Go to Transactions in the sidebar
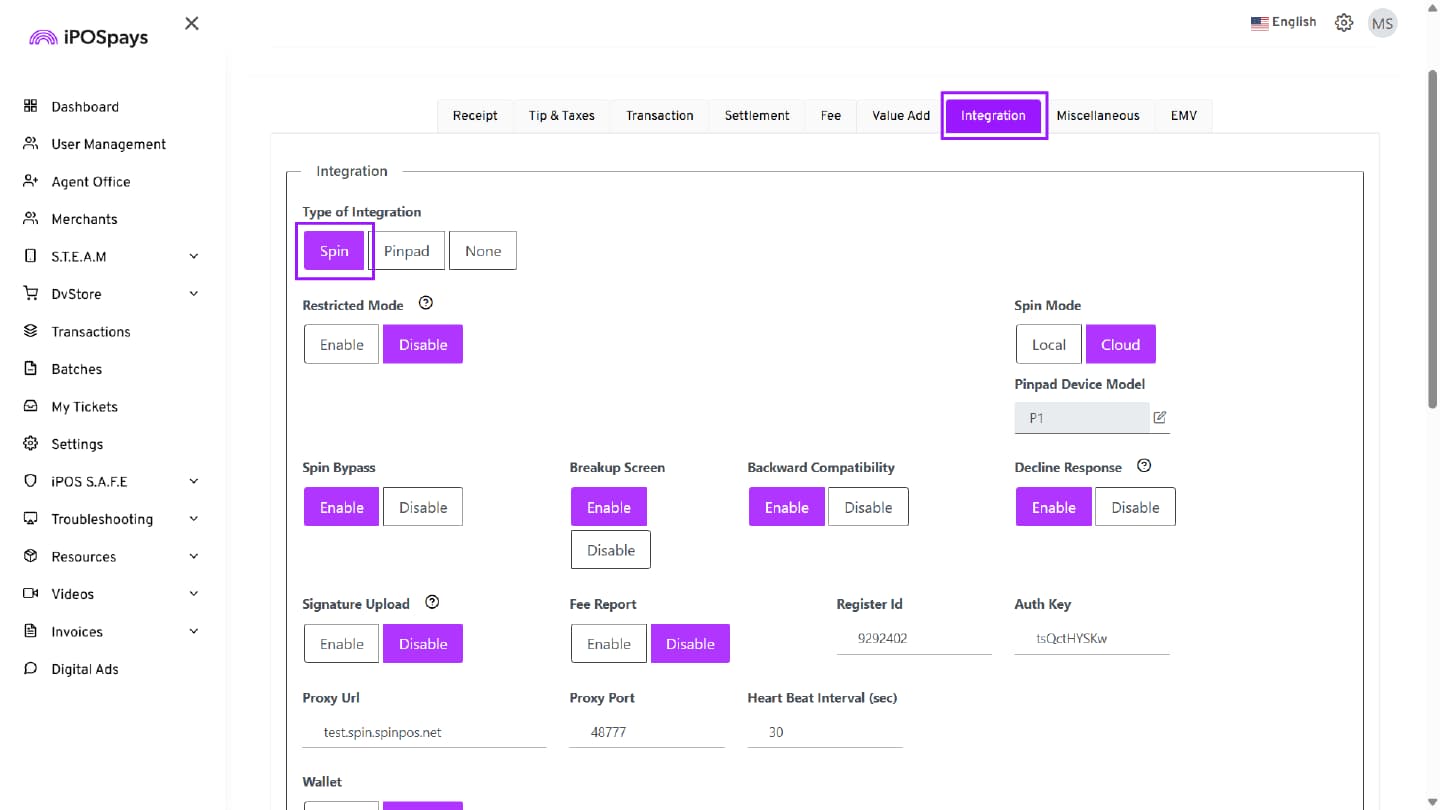 (x=91, y=332)
